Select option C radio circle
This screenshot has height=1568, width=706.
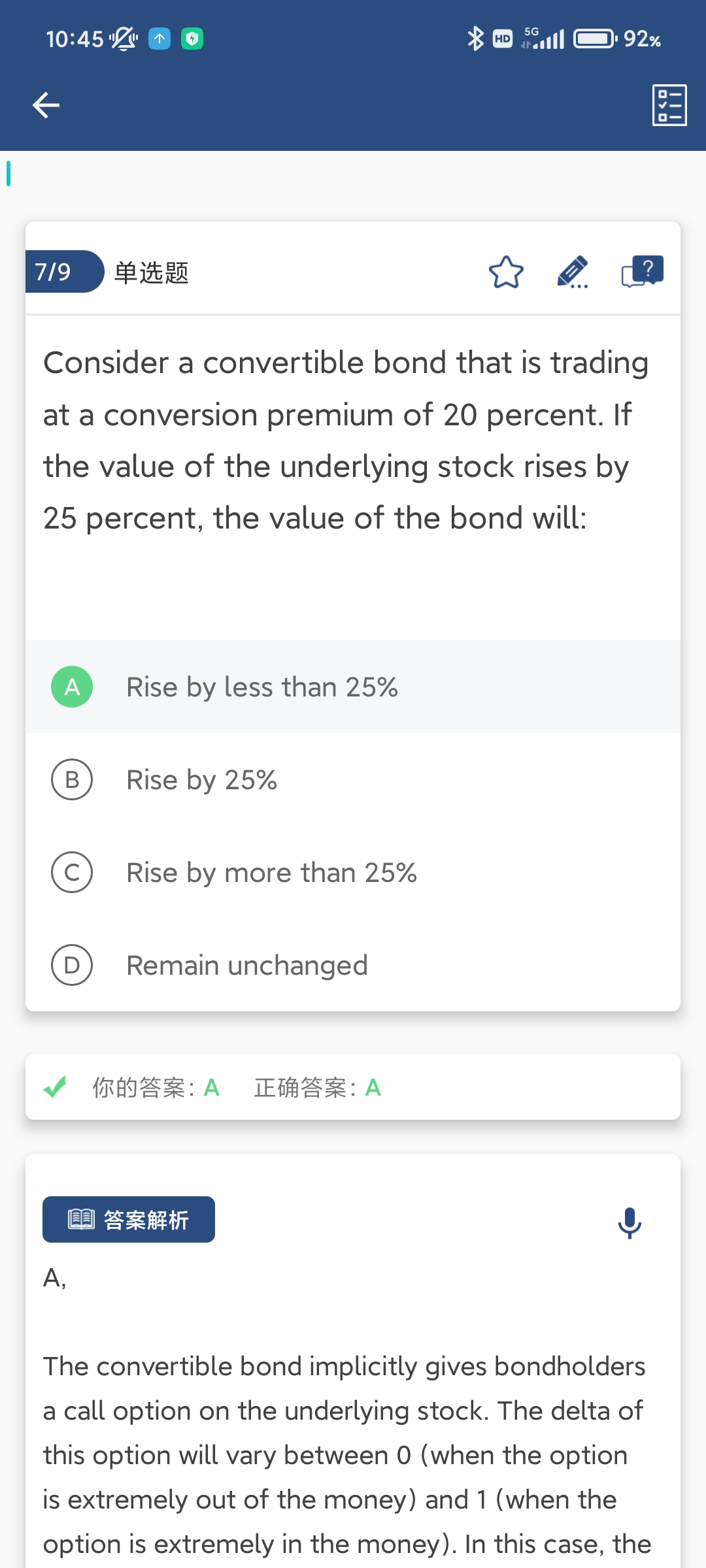tap(72, 872)
